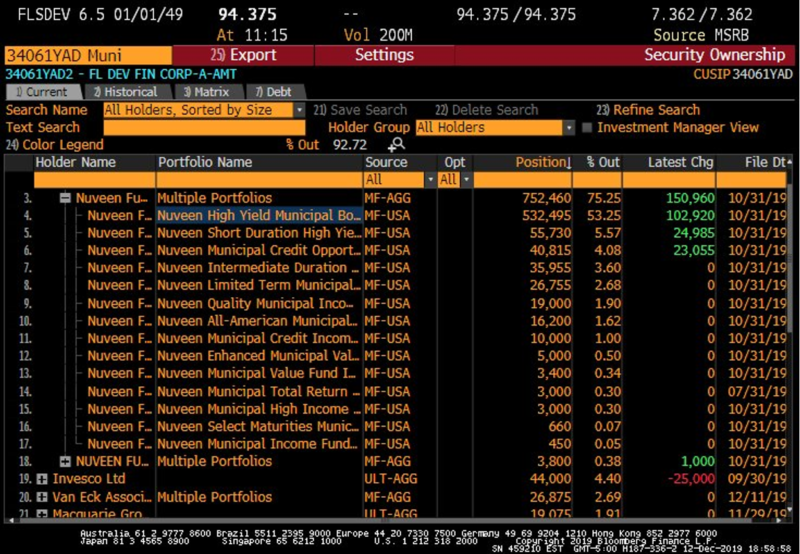Expand the Van Eck Associ.. holder
The image size is (800, 554).
coord(42,497)
